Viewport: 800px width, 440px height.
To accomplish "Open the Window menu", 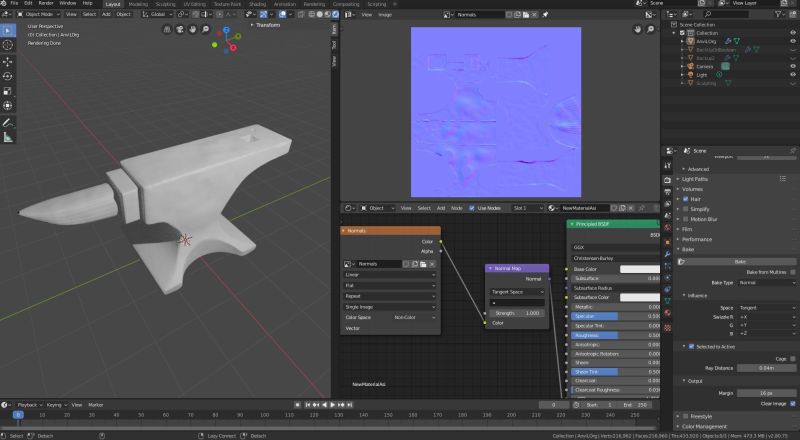I will [67, 3].
